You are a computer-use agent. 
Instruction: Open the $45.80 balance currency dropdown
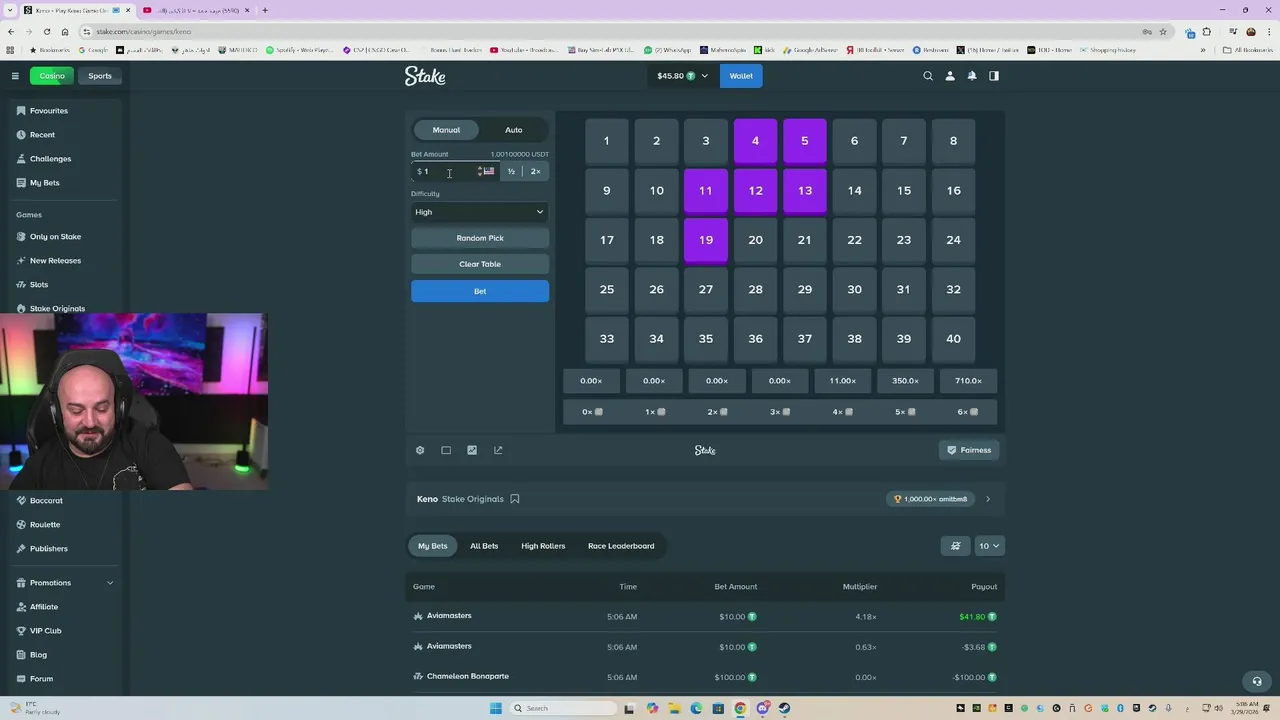[x=682, y=76]
